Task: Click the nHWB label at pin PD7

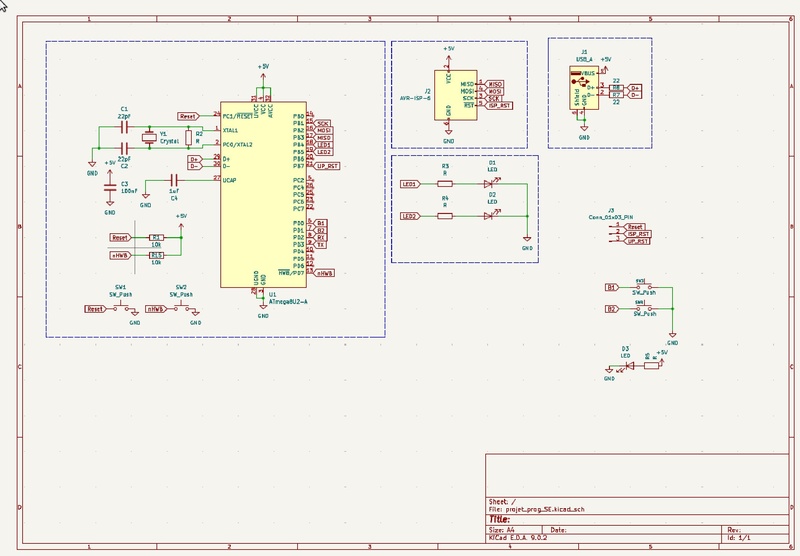Action: point(324,273)
